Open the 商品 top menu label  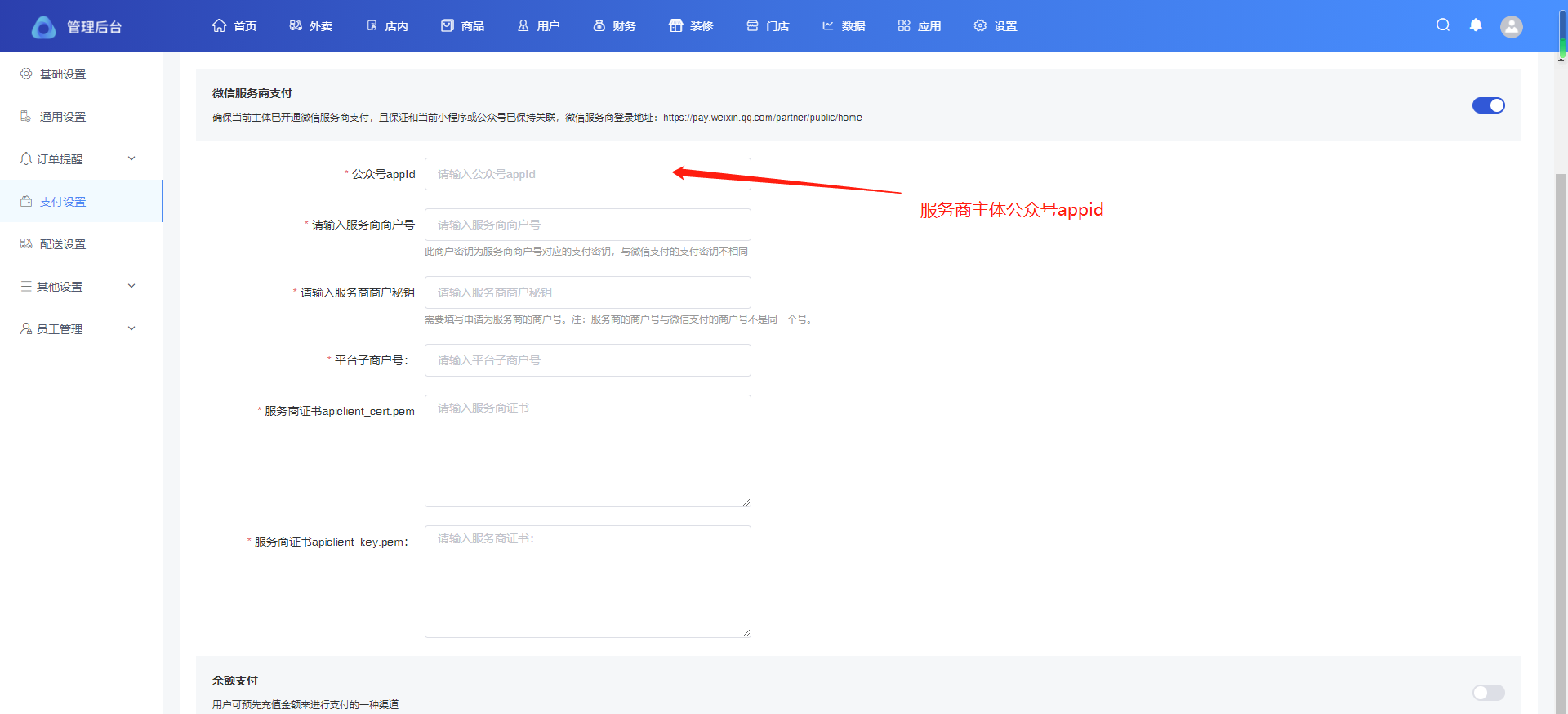[473, 26]
